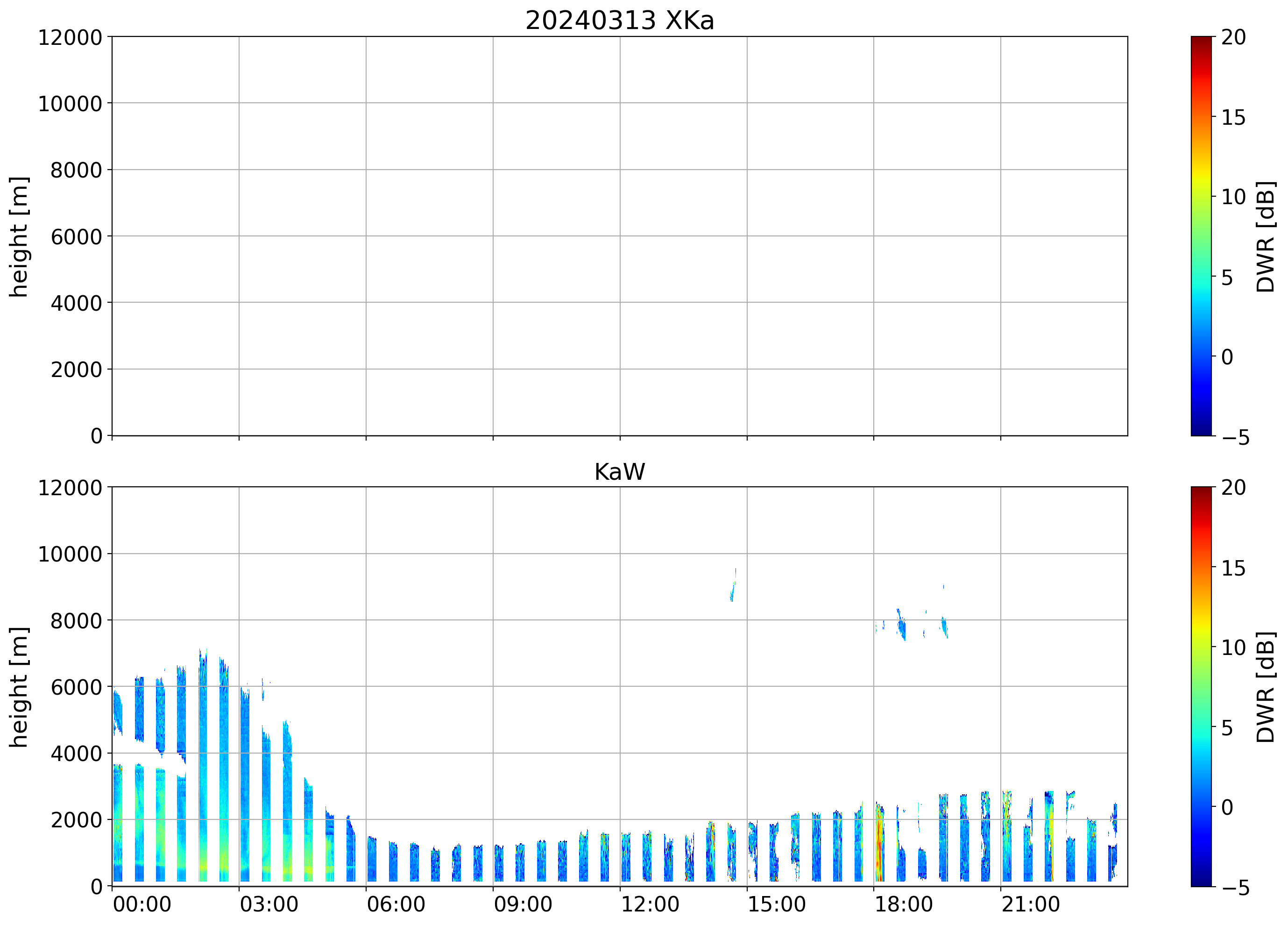The width and height of the screenshot is (1288, 925).
Task: Click the lower plot height [m] label
Action: click(x=19, y=687)
